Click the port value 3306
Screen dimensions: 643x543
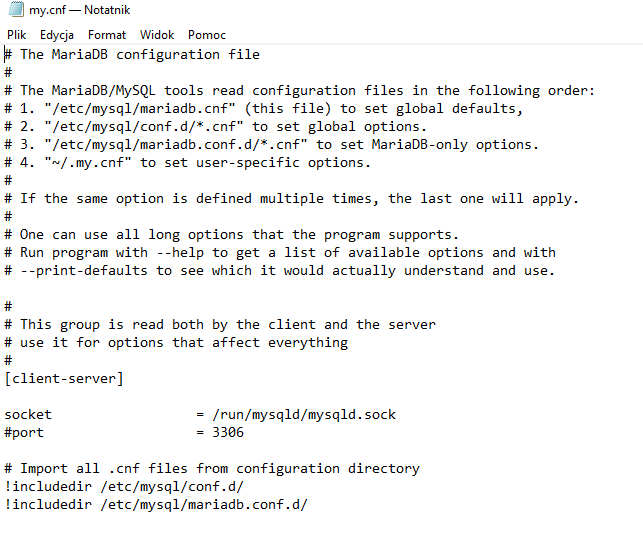pyautogui.click(x=228, y=432)
